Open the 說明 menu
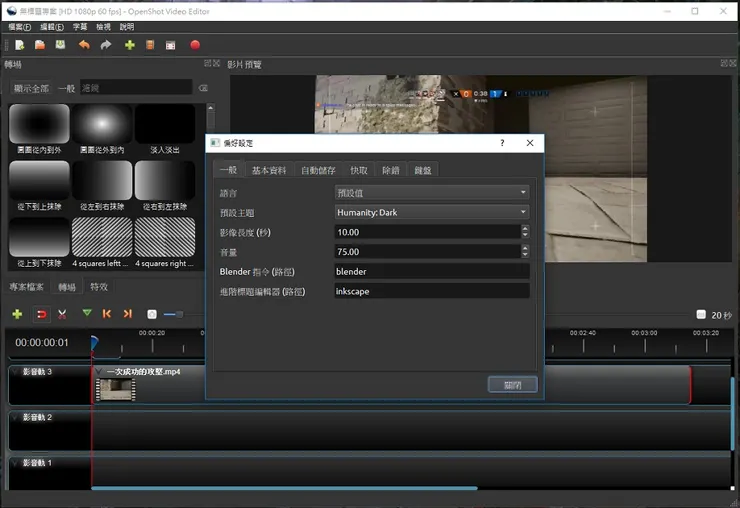The height and width of the screenshot is (508, 740). (126, 27)
